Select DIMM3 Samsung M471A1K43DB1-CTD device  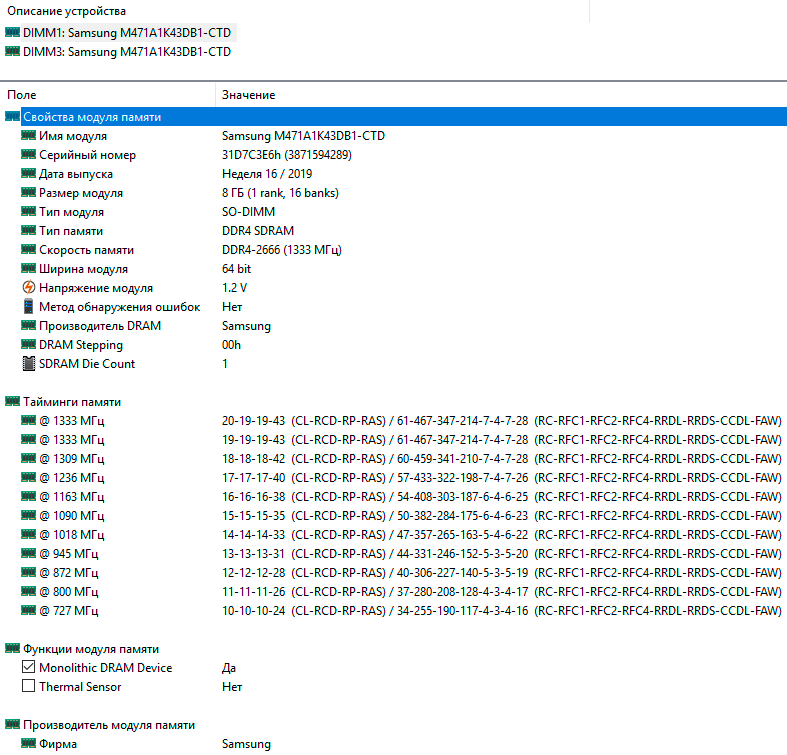click(126, 52)
